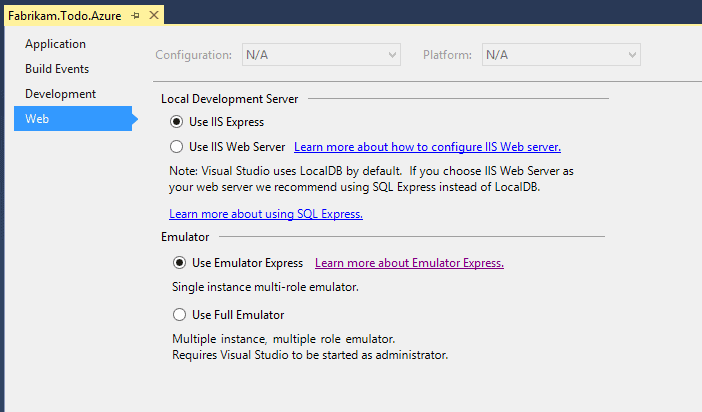702x412 pixels.
Task: Click the Local Development Server heading
Action: (x=229, y=99)
